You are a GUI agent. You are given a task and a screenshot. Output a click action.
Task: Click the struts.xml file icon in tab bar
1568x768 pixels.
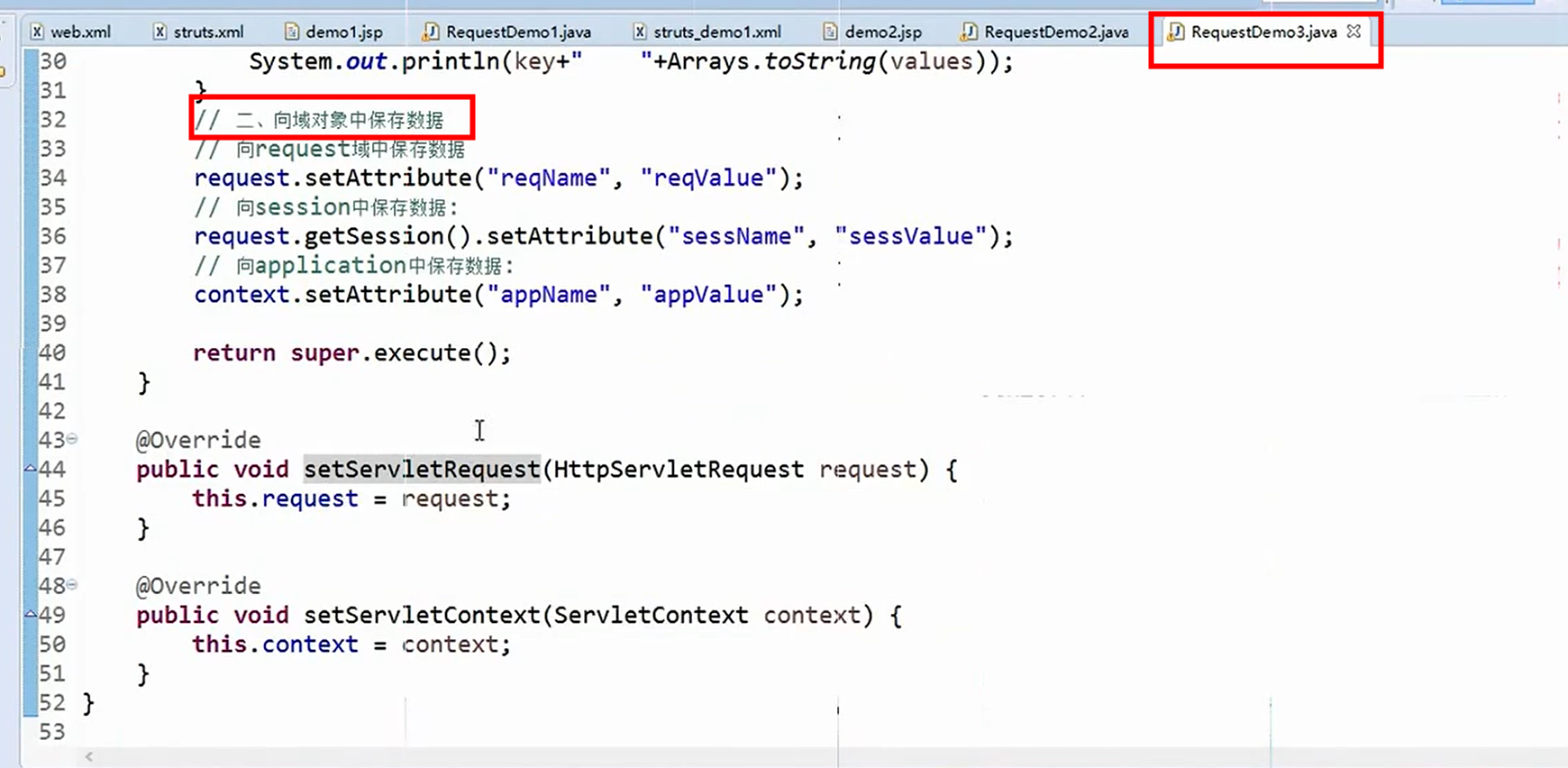(x=160, y=32)
